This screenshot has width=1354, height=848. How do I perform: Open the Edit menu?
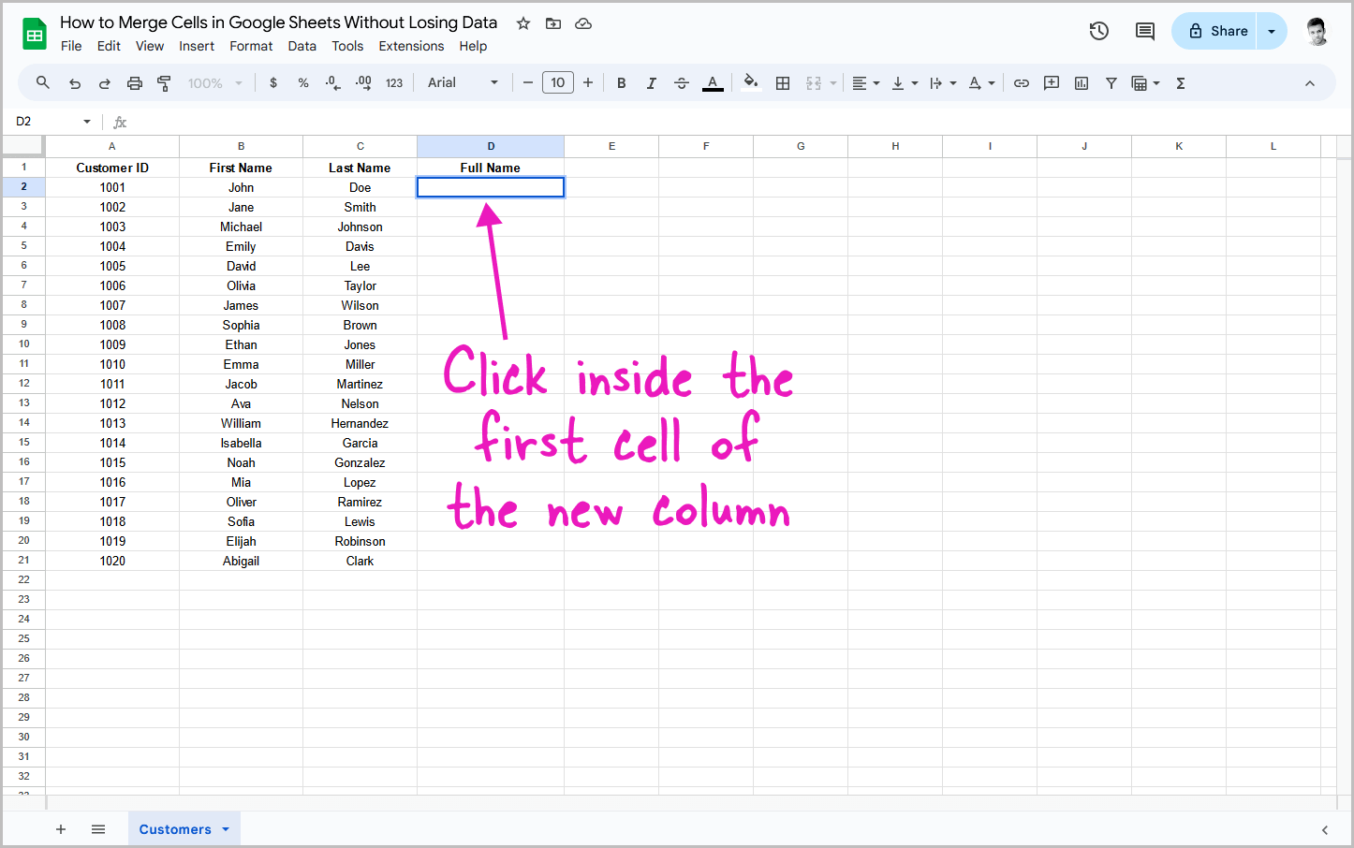(109, 46)
